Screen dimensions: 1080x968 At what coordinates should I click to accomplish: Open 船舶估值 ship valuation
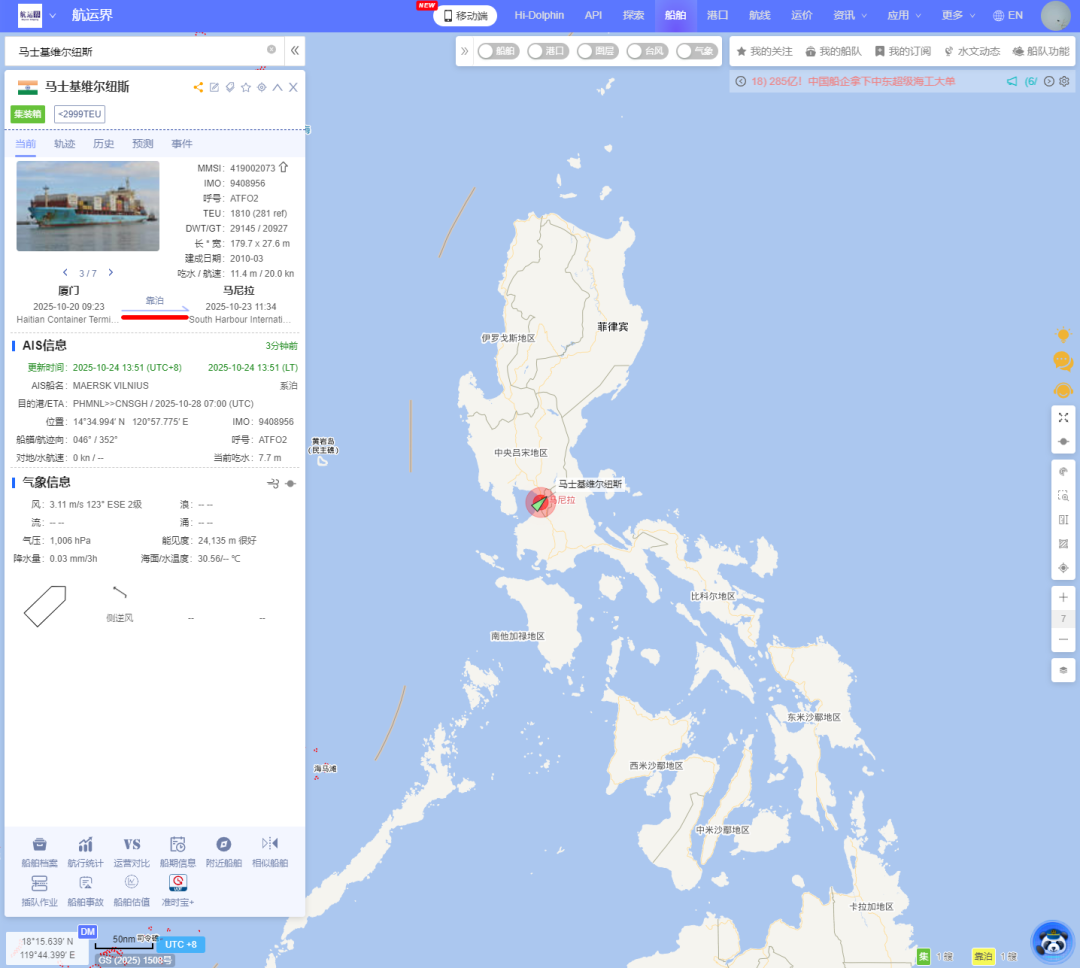(x=132, y=890)
